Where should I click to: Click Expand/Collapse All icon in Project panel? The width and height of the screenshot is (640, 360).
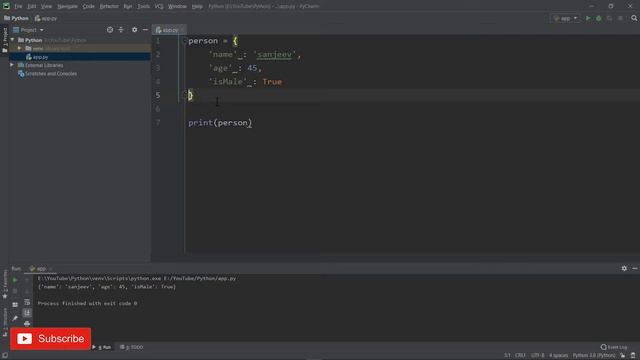(x=121, y=30)
